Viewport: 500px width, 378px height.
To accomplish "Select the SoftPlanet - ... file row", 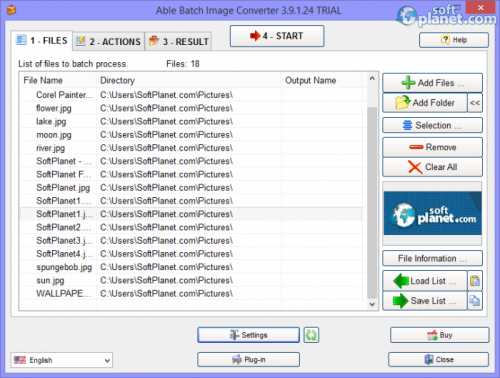I will tap(191, 161).
